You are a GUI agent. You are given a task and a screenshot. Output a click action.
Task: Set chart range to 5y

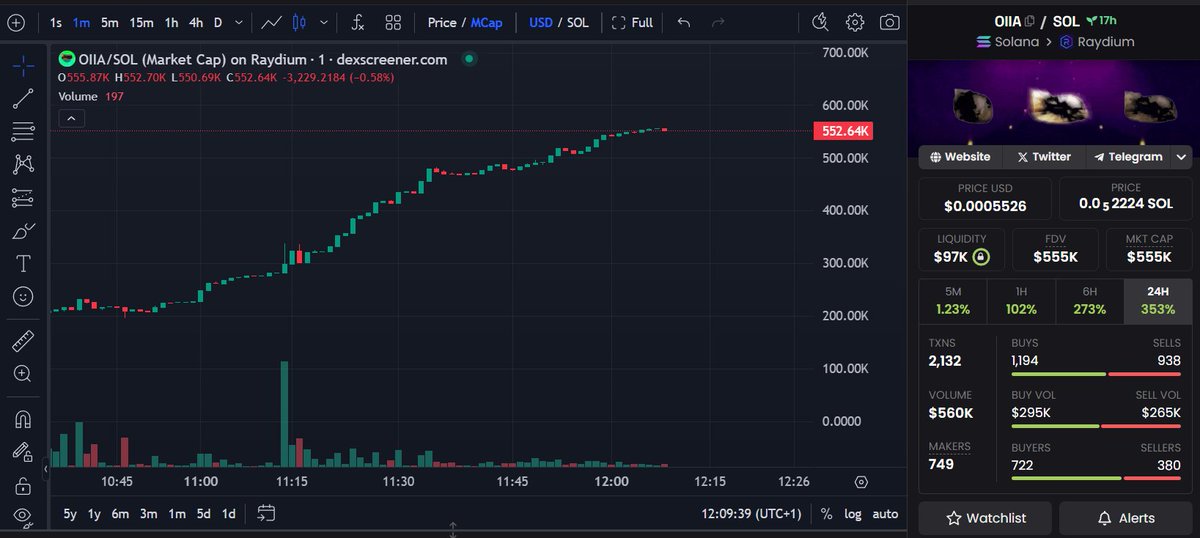pyautogui.click(x=69, y=514)
